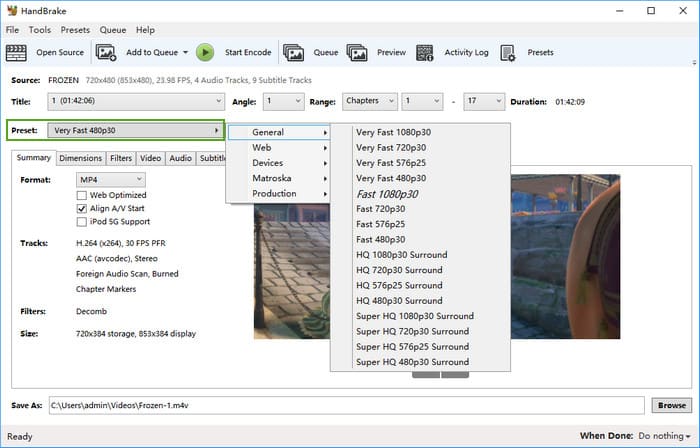Screen dimensions: 700x448
Task: Open the Angle dropdown
Action: tap(283, 101)
